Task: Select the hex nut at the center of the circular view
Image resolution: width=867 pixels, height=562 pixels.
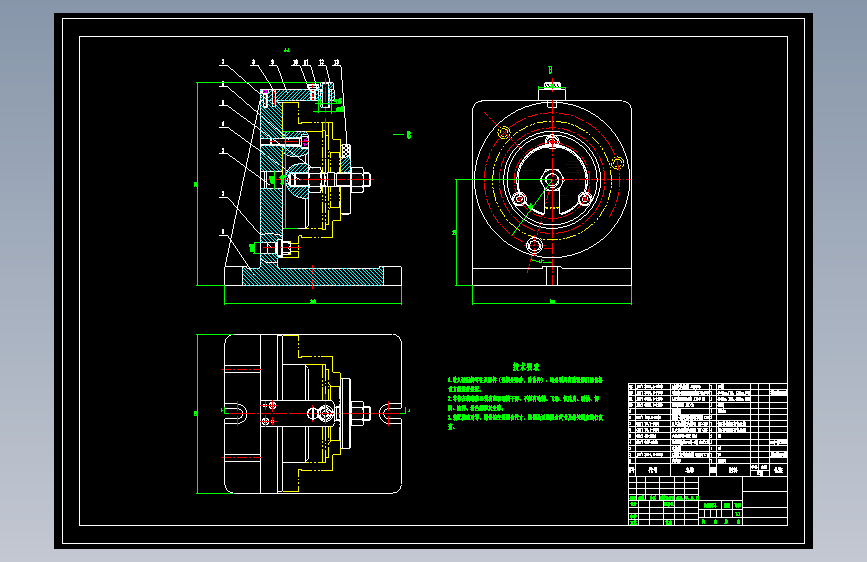Action: [551, 179]
